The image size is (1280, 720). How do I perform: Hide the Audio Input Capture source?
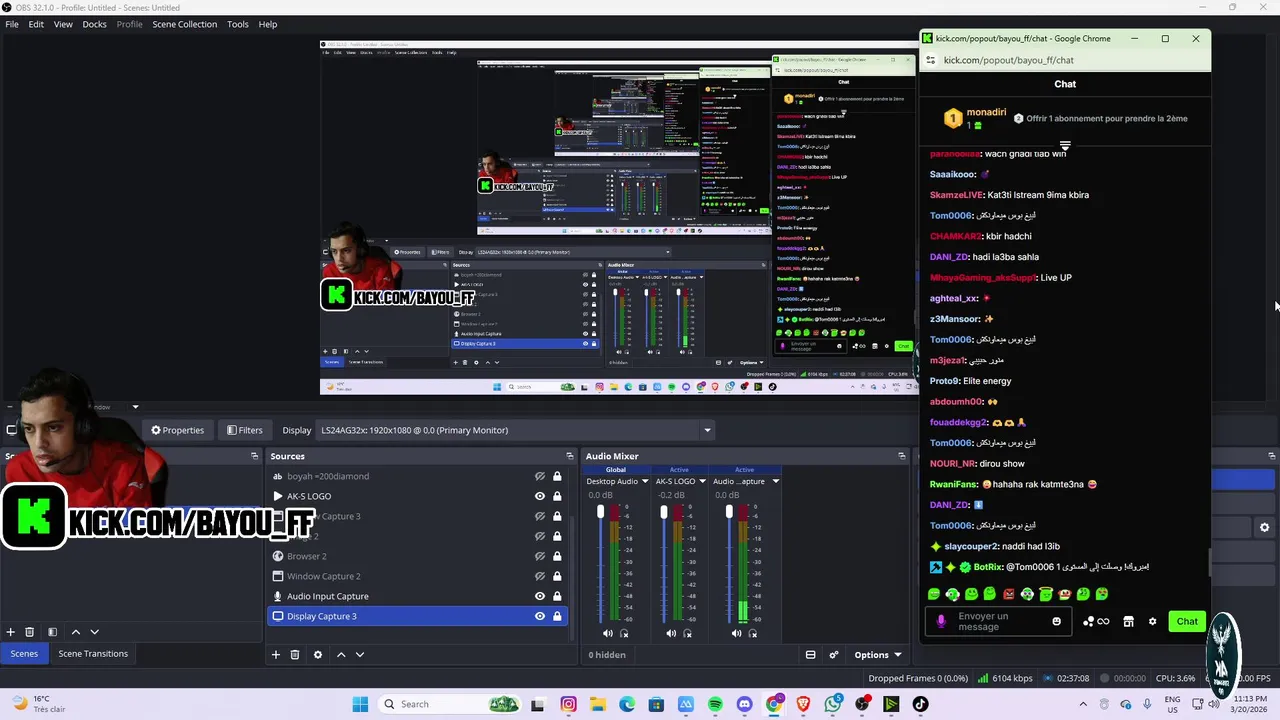pyautogui.click(x=540, y=596)
